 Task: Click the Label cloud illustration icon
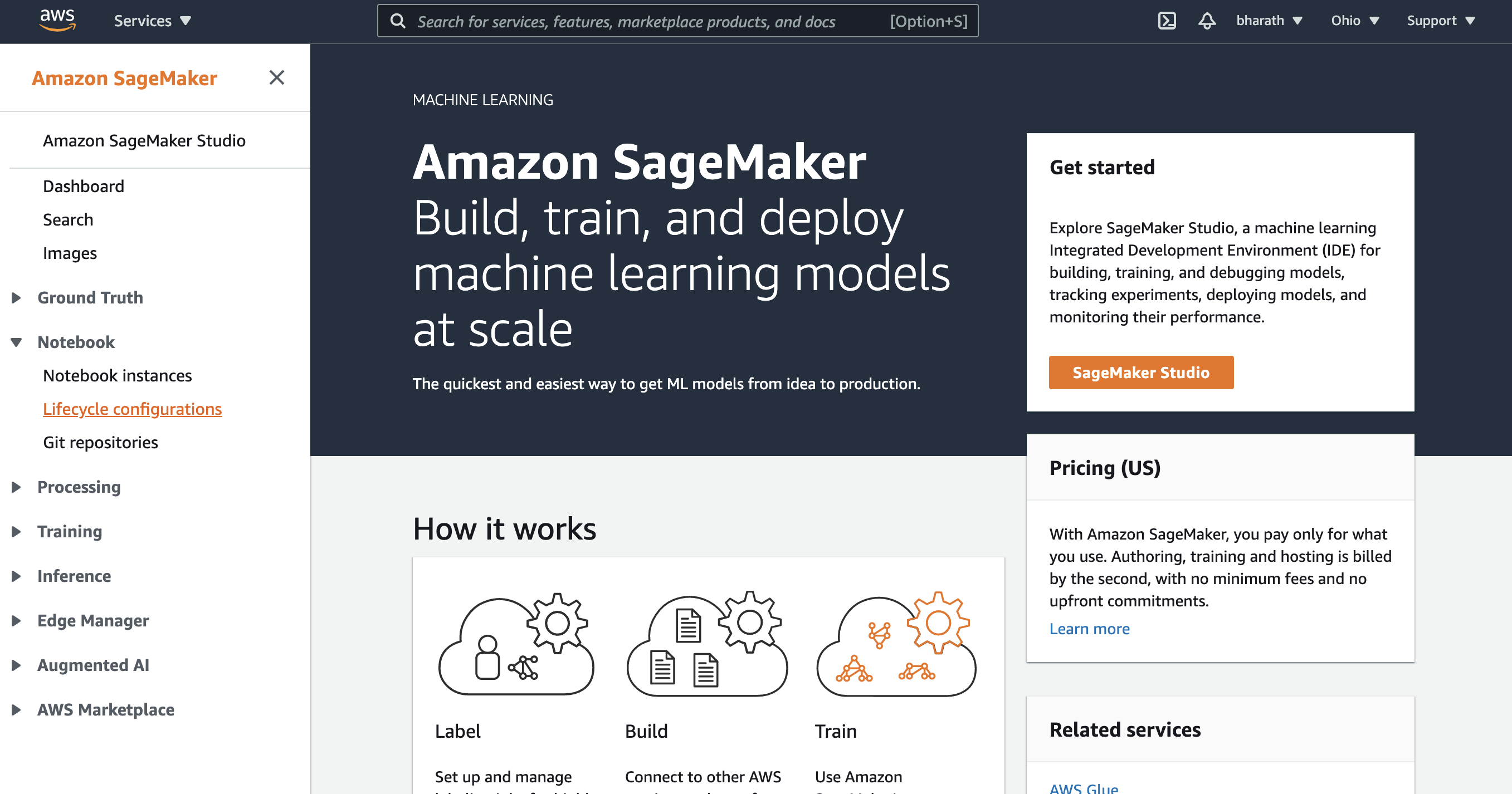click(x=516, y=643)
